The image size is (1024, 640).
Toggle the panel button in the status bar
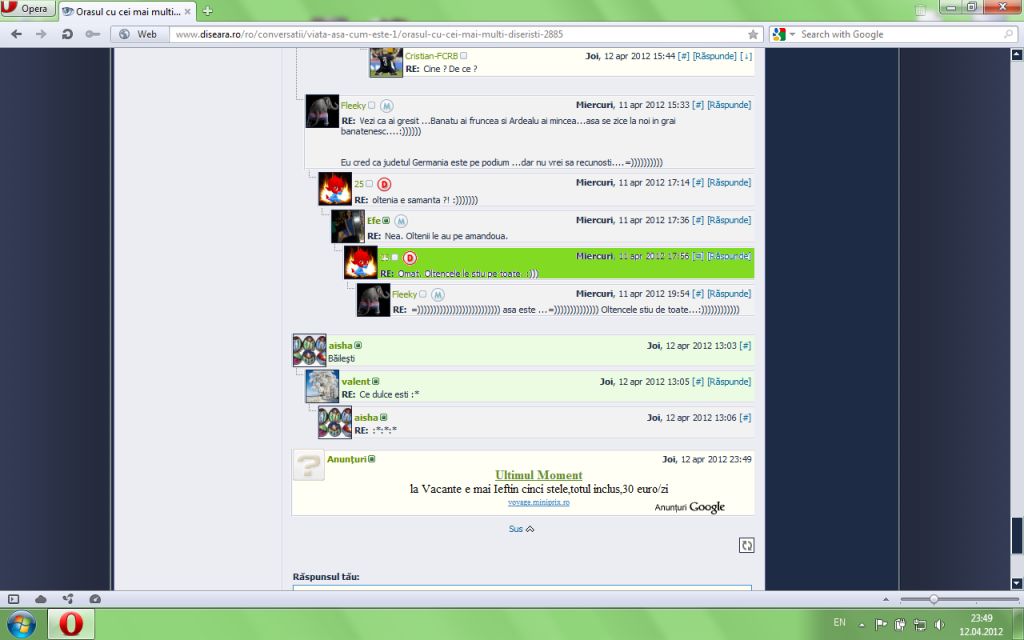[x=14, y=598]
